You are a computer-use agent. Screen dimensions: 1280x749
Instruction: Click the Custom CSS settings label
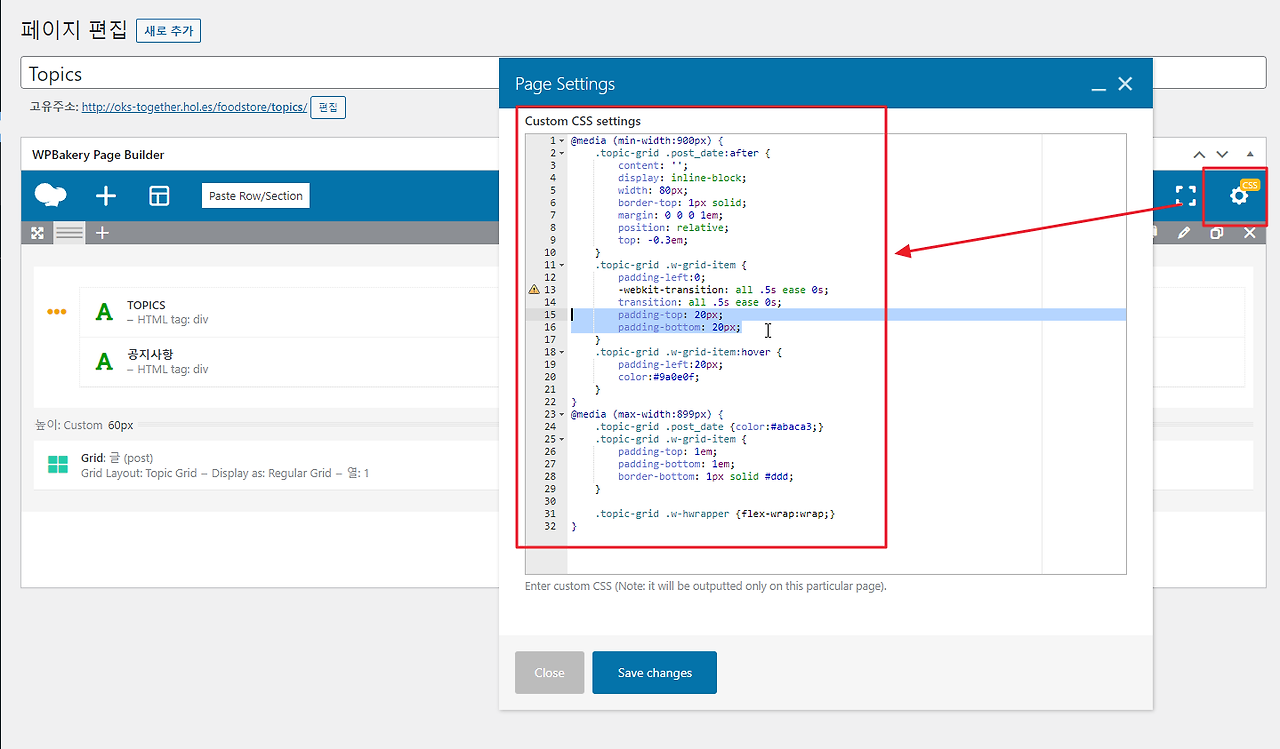pyautogui.click(x=583, y=121)
